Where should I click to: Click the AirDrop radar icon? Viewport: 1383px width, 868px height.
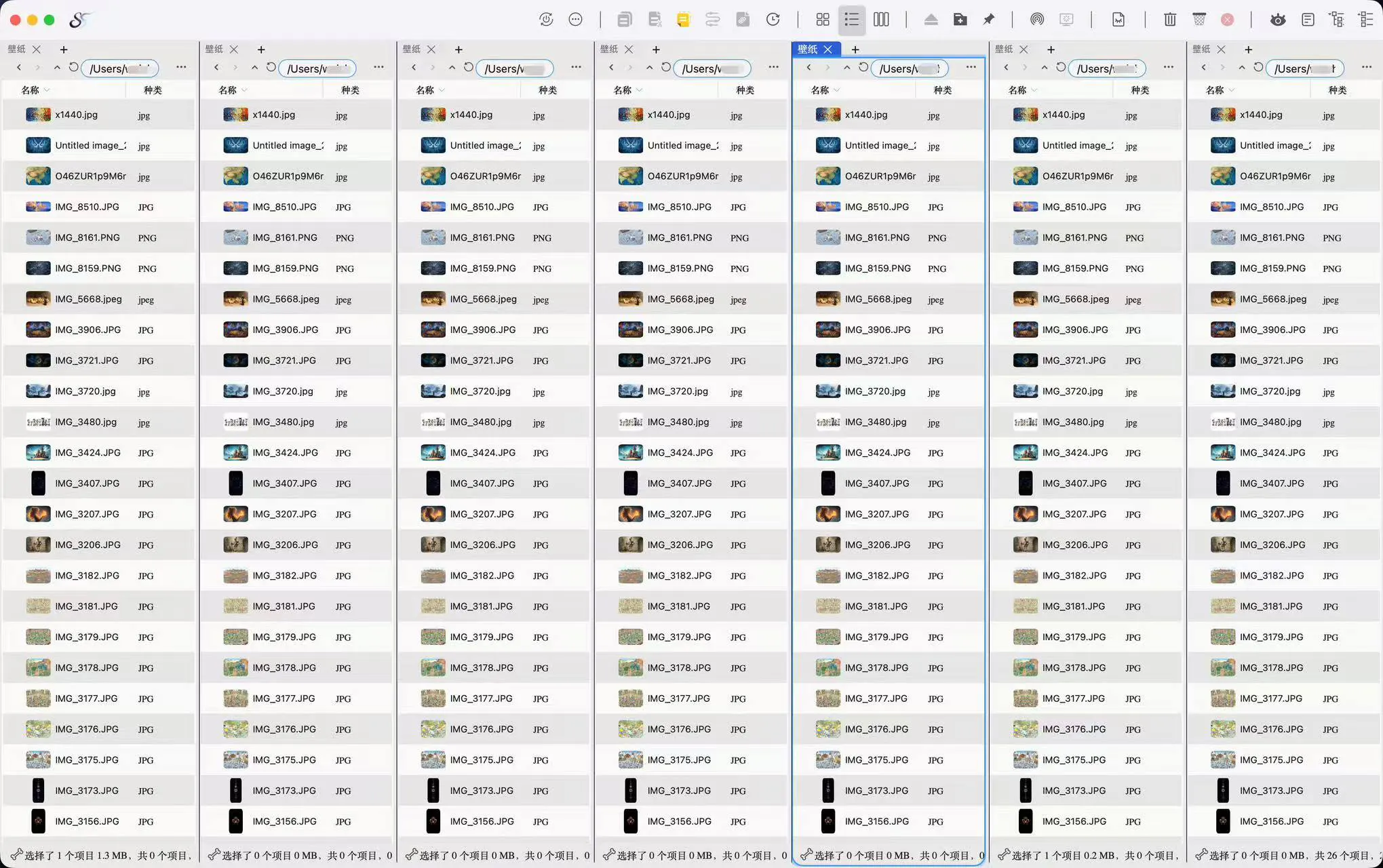pyautogui.click(x=1037, y=20)
